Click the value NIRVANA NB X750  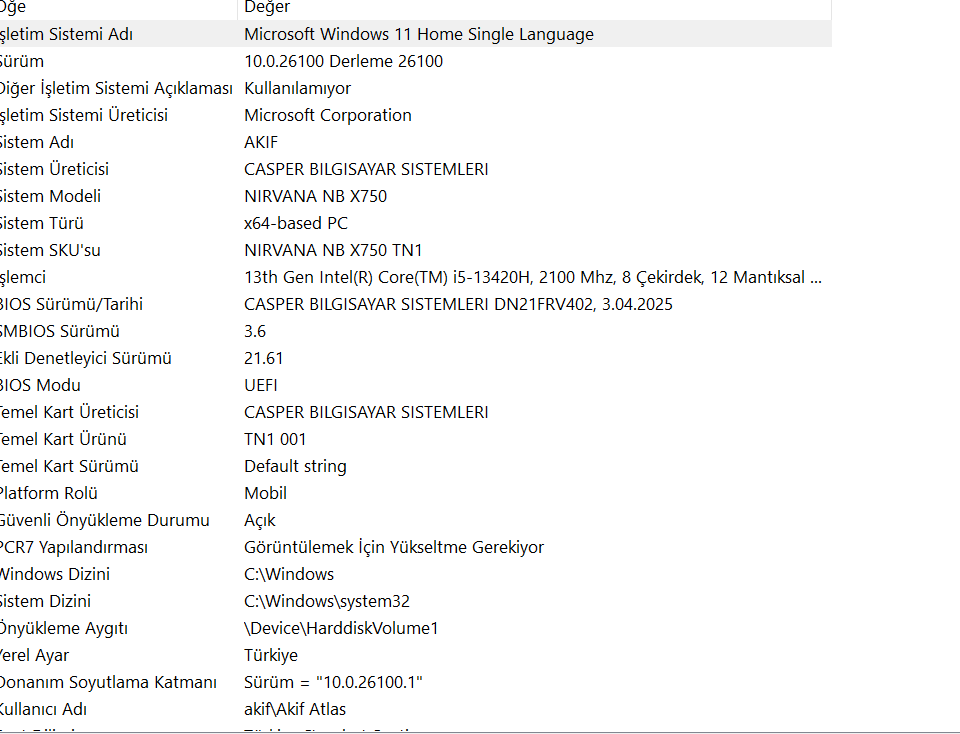(315, 196)
